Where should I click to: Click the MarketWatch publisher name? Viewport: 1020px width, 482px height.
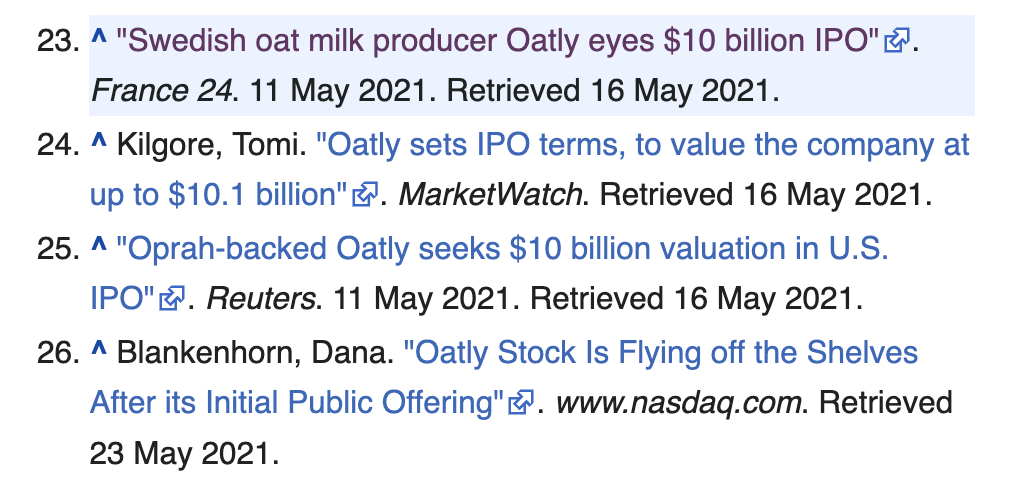490,195
